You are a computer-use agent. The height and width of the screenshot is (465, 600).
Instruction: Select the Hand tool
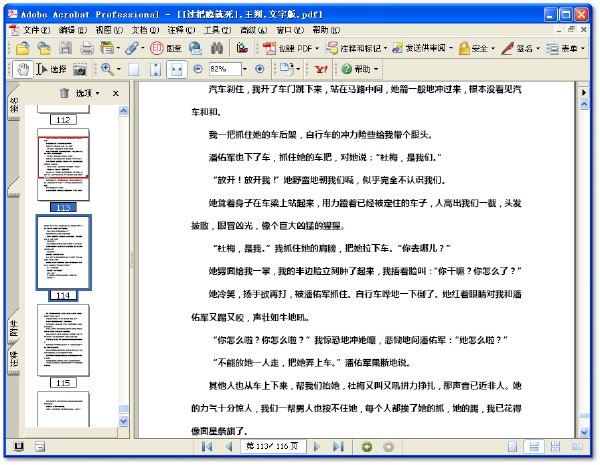[23, 69]
